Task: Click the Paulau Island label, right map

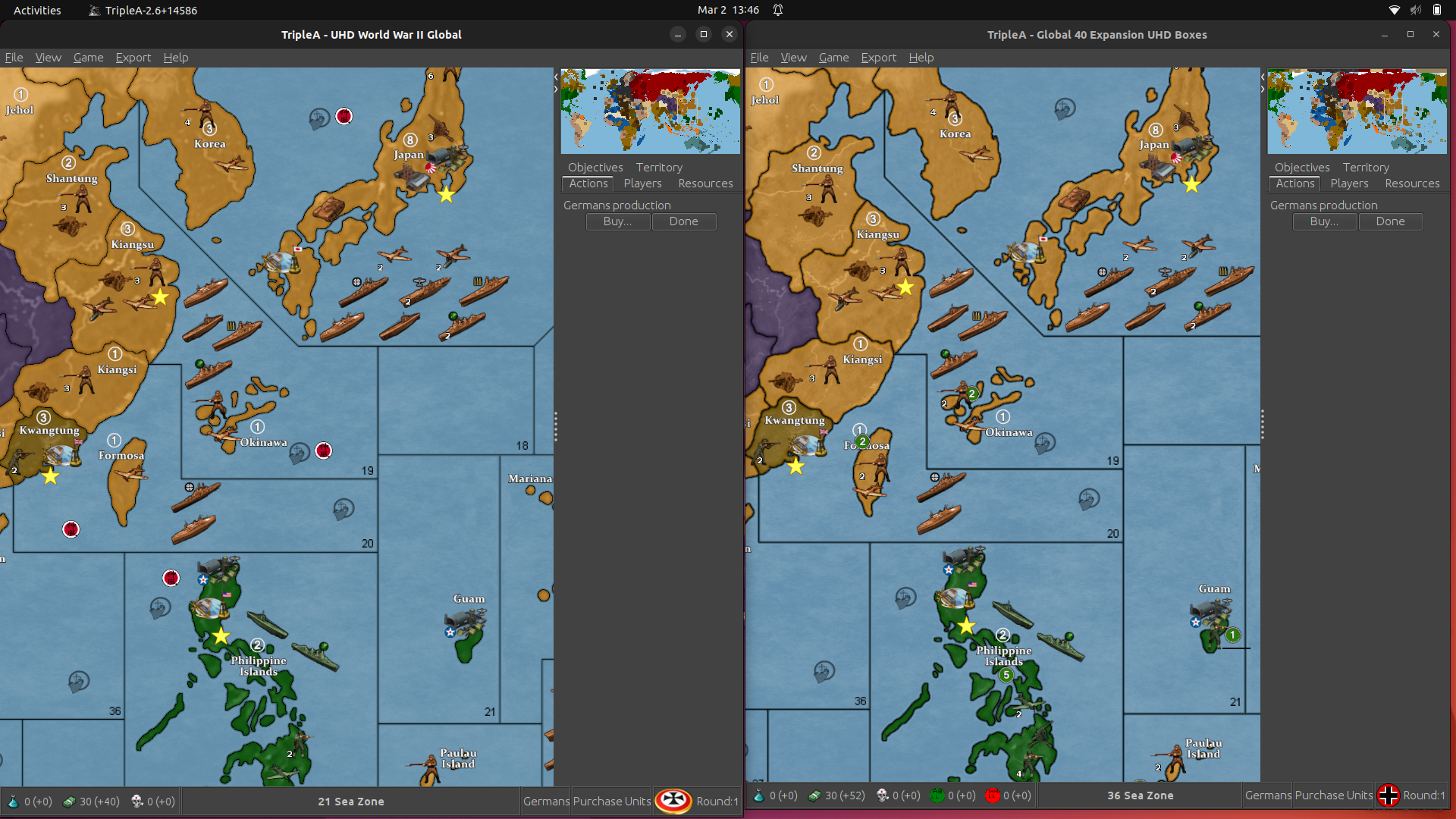Action: (x=1203, y=748)
